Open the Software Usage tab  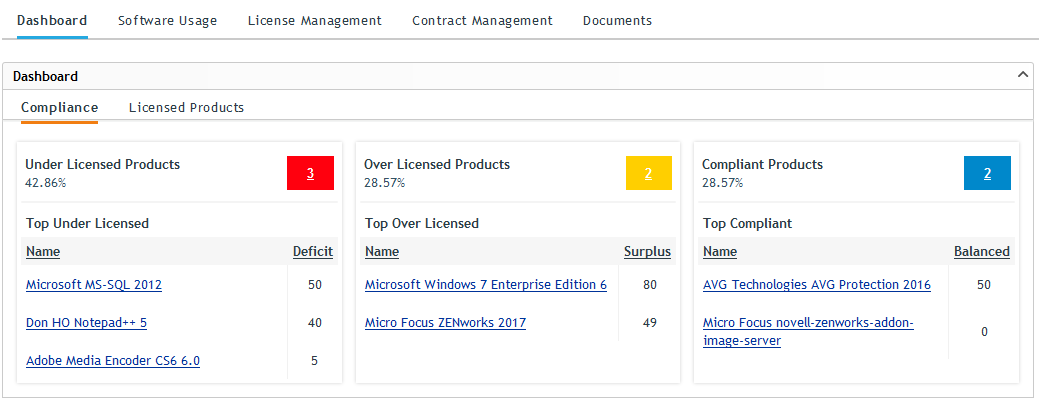(167, 20)
